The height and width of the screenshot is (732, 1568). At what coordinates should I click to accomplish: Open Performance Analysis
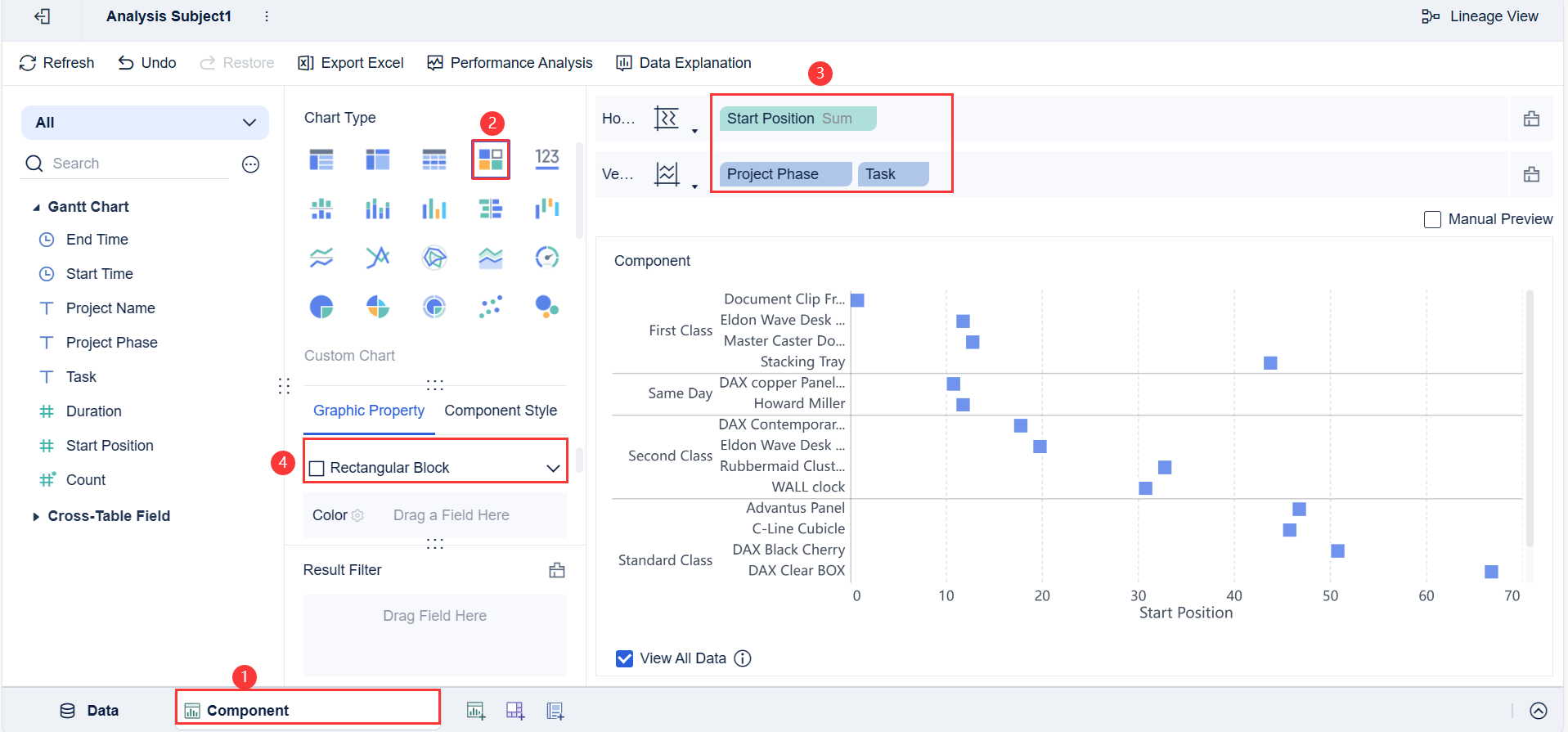(x=510, y=63)
